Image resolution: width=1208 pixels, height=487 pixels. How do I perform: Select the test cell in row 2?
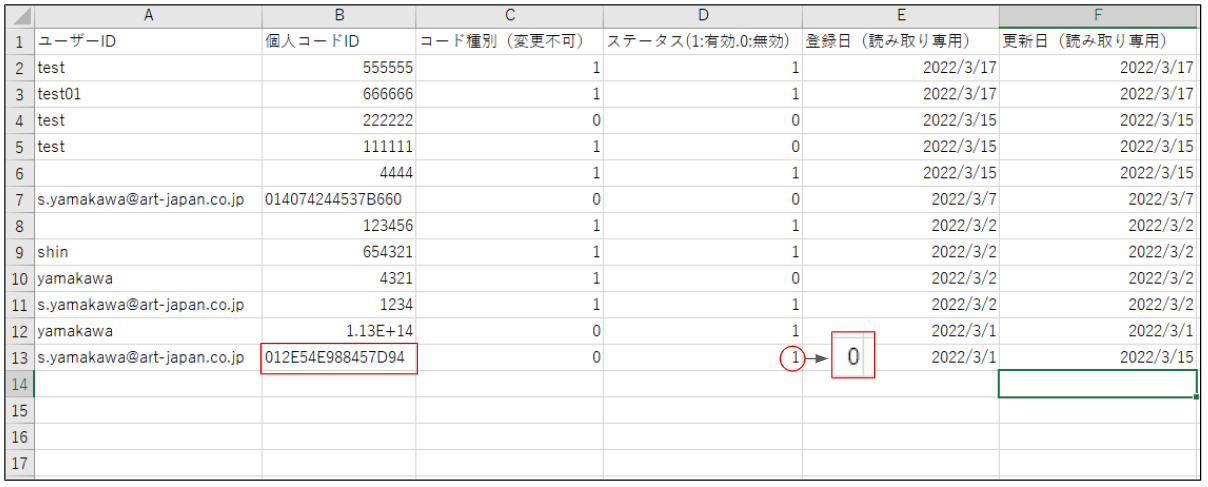[x=148, y=68]
